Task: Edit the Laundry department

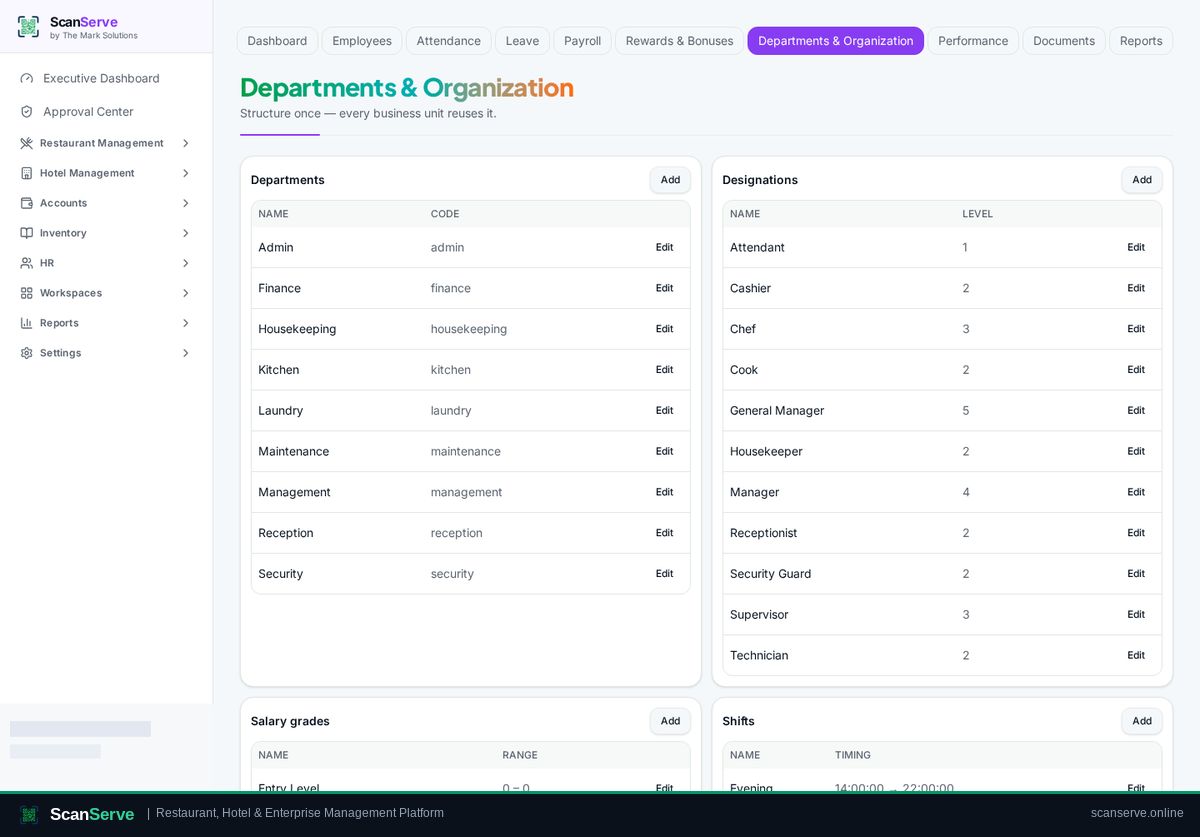Action: (x=664, y=411)
